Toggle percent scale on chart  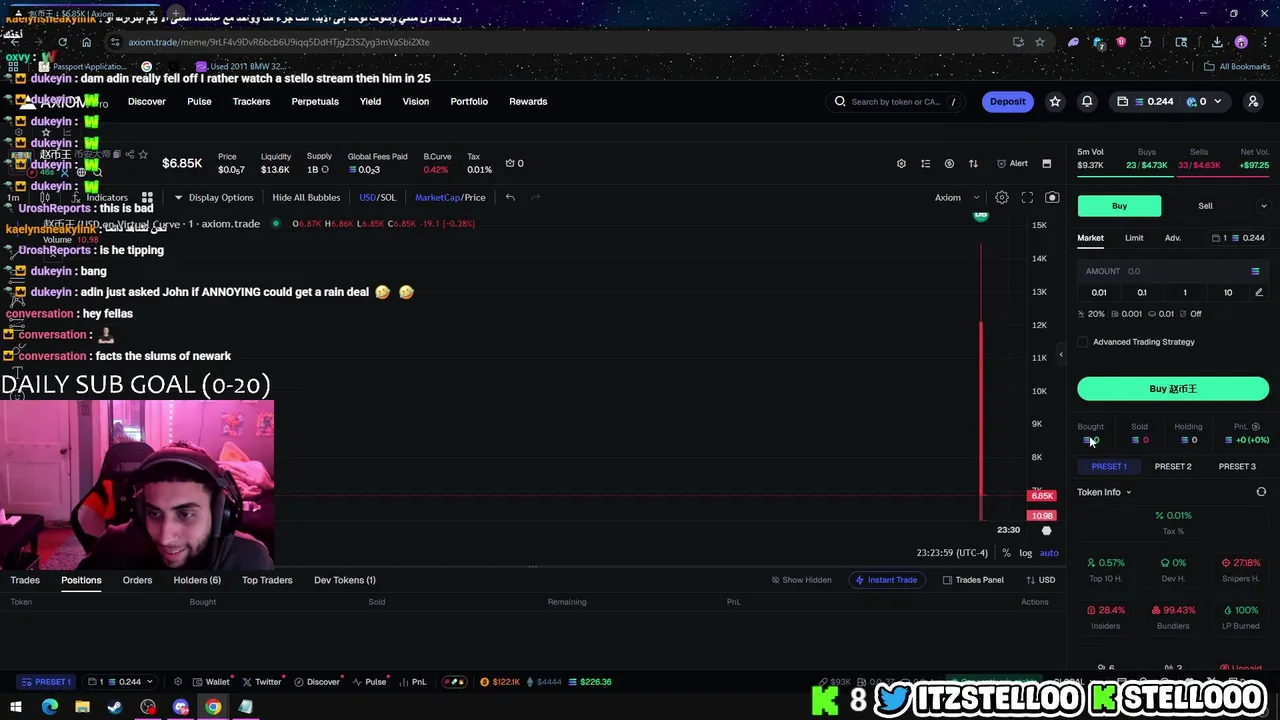[1006, 553]
